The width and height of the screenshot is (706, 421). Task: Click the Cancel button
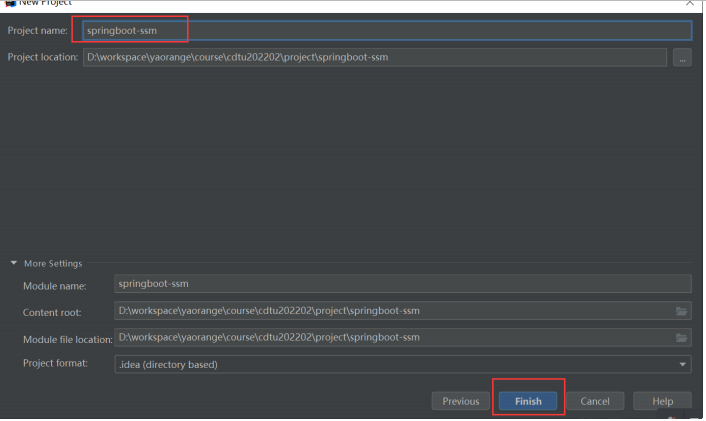click(x=595, y=401)
